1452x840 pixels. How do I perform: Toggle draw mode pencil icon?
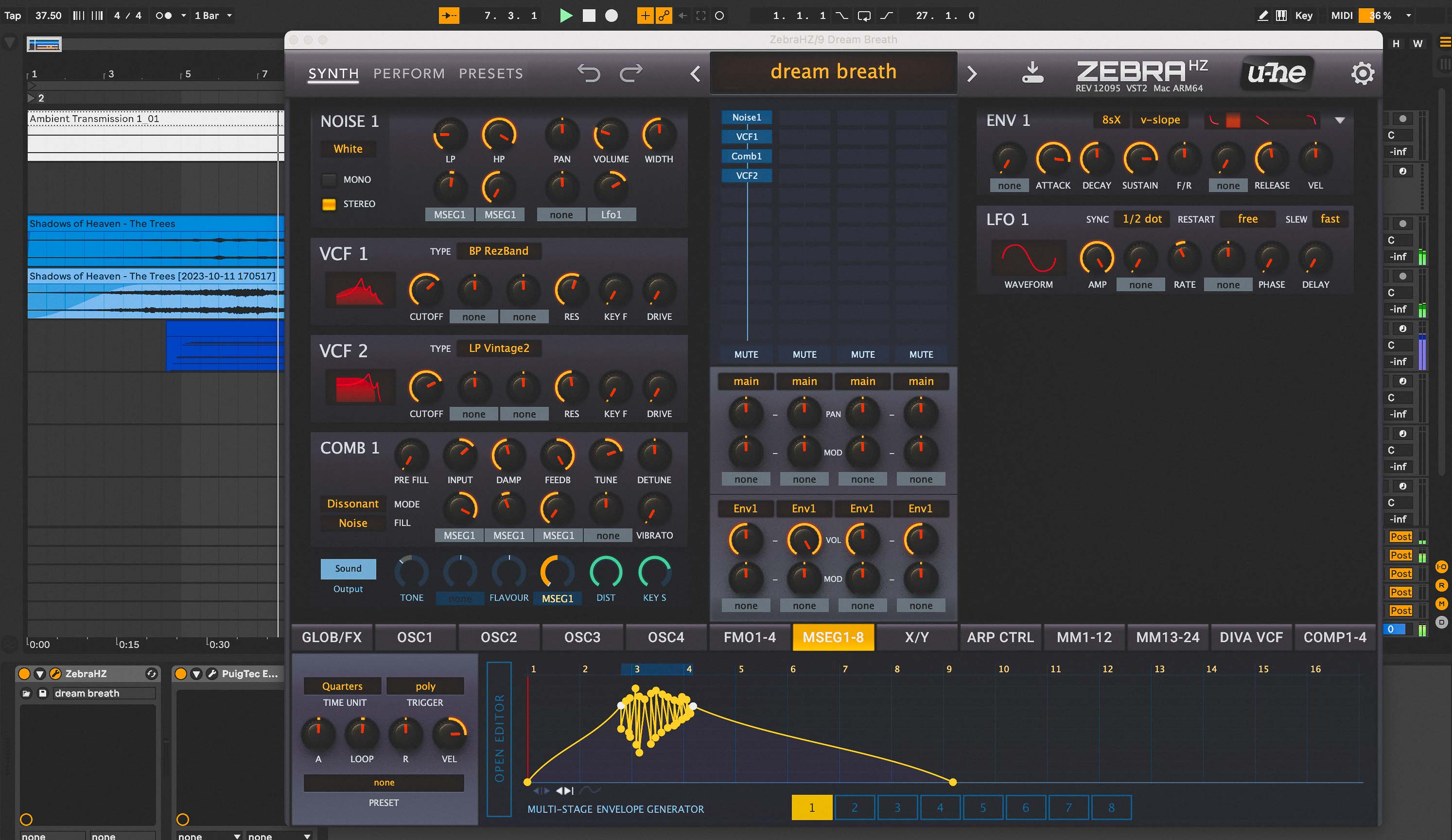tap(1263, 16)
